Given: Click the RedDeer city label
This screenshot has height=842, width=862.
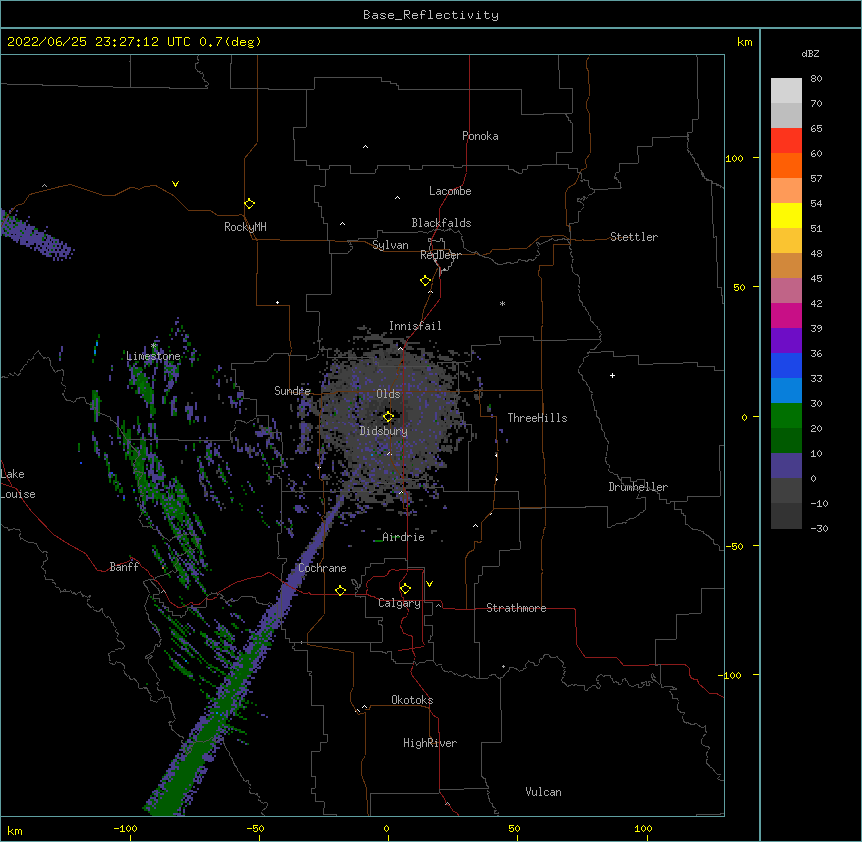Looking at the screenshot, I should click(440, 255).
